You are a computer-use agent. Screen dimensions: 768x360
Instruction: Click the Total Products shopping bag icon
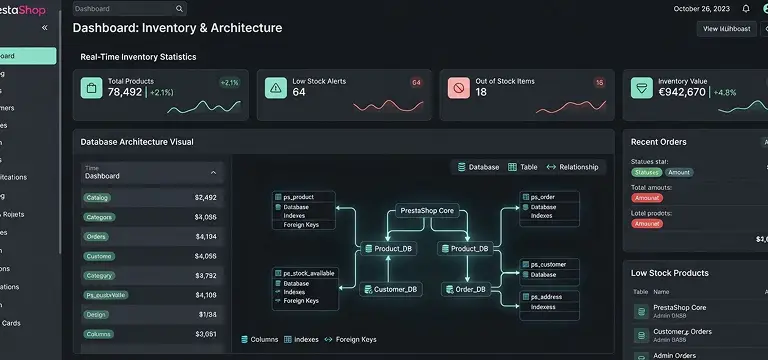pyautogui.click(x=91, y=88)
